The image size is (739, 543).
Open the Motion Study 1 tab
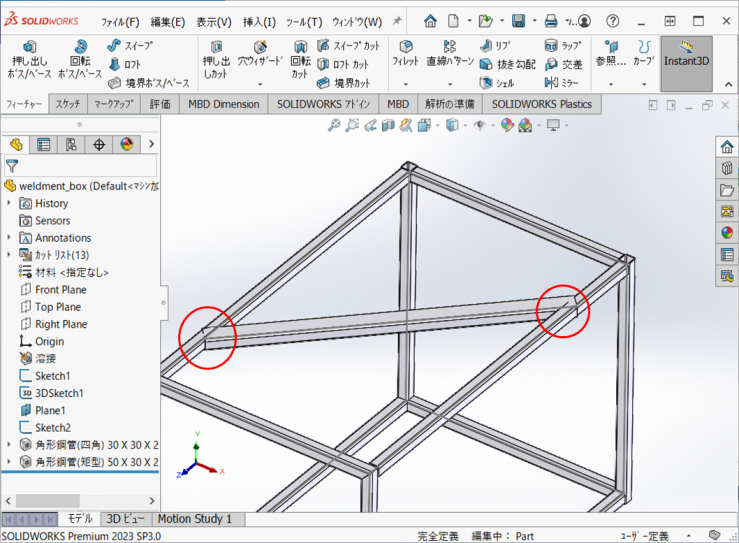tap(194, 519)
